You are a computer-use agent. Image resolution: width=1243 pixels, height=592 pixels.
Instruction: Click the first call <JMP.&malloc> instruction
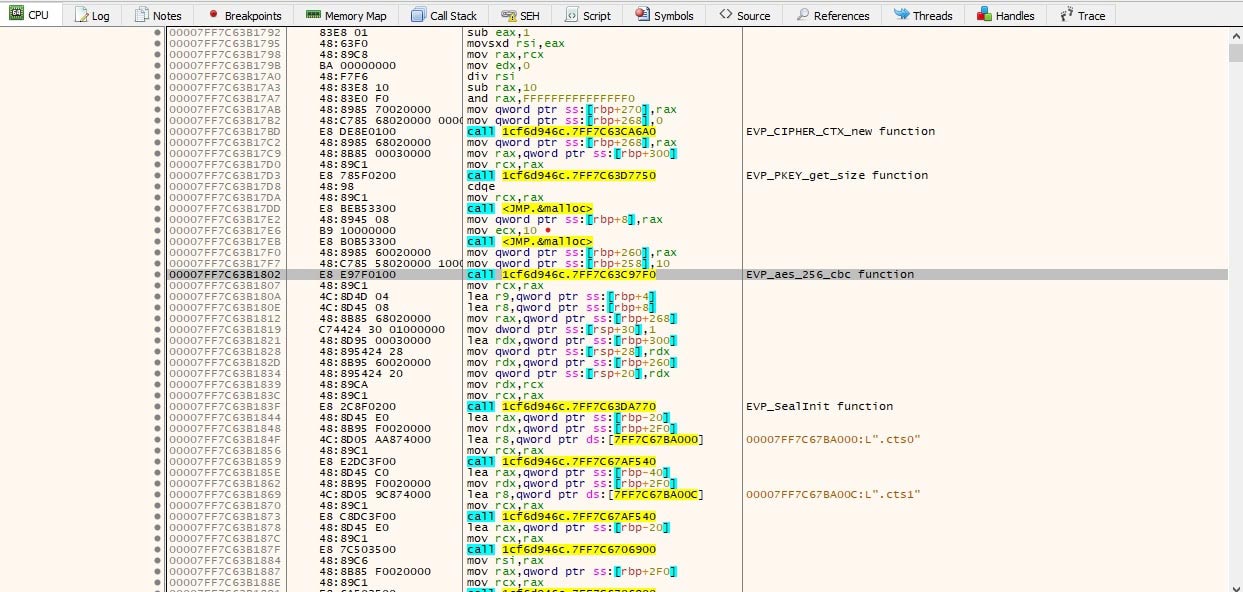tap(529, 208)
